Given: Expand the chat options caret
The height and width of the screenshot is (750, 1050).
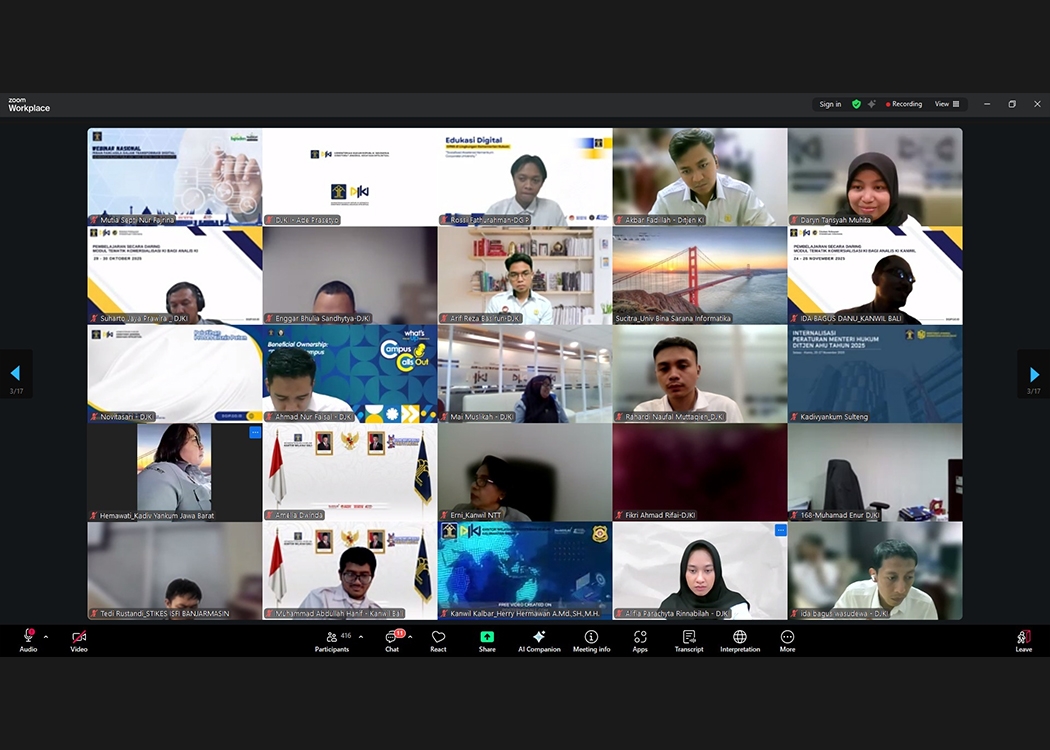Looking at the screenshot, I should click(x=410, y=637).
